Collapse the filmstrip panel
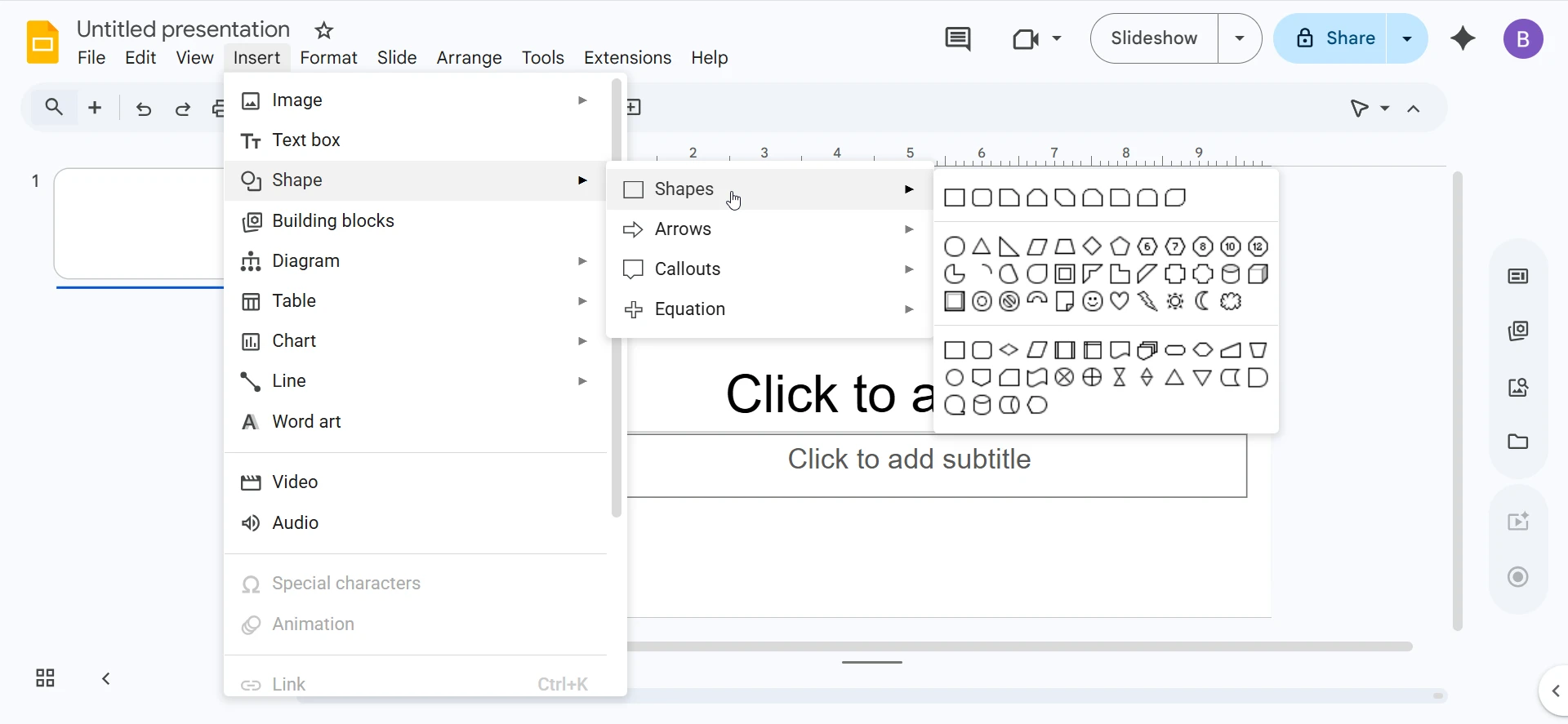Viewport: 1568px width, 724px height. click(106, 678)
